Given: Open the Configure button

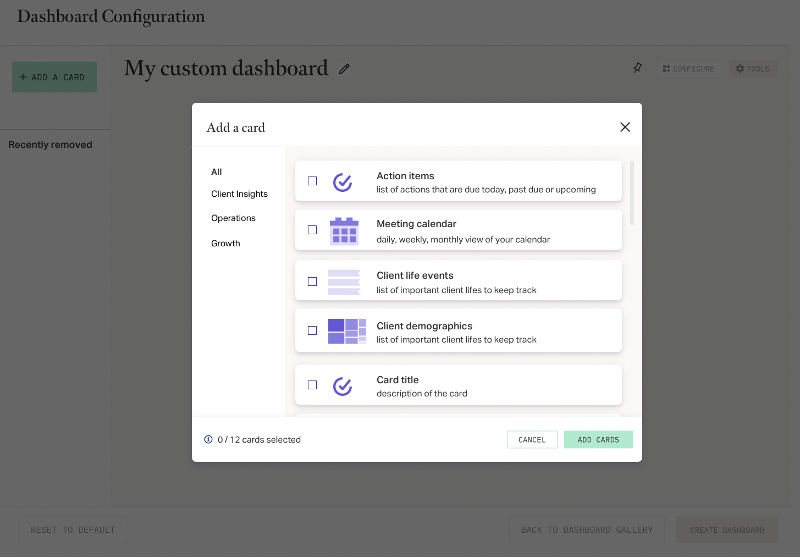Looking at the screenshot, I should (x=689, y=69).
